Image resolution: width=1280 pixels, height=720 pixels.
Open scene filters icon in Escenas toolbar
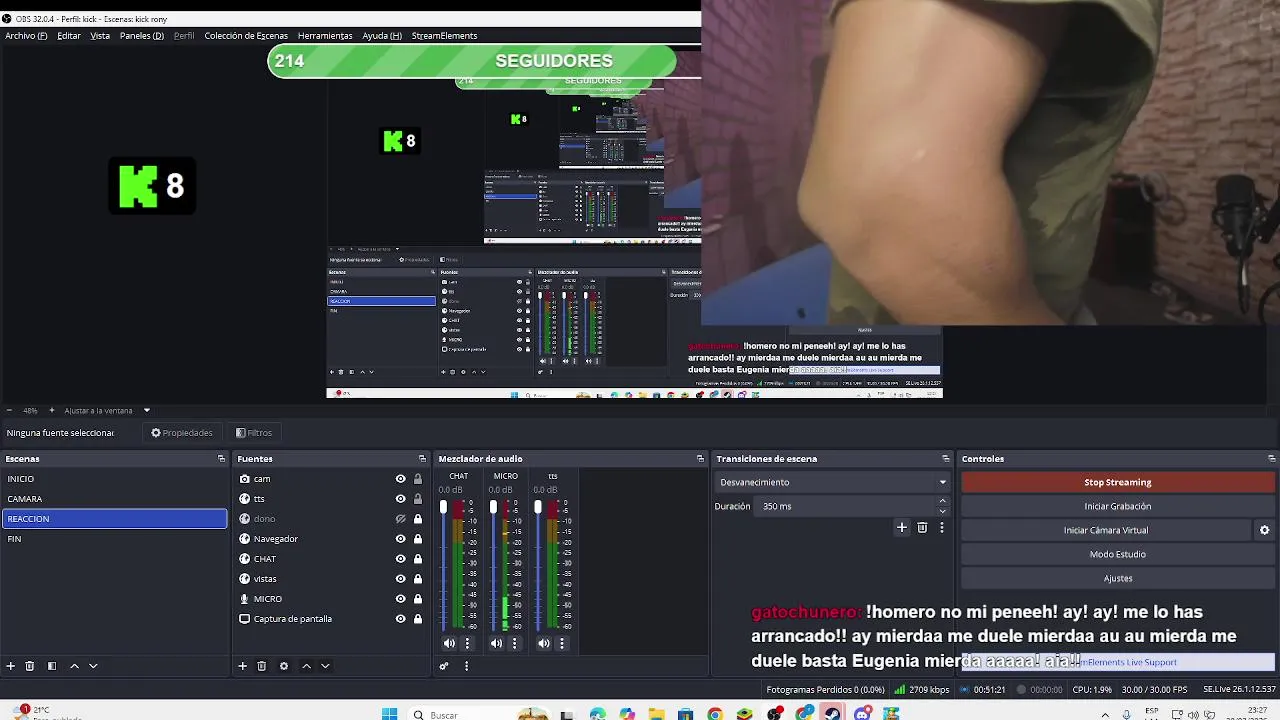point(52,666)
